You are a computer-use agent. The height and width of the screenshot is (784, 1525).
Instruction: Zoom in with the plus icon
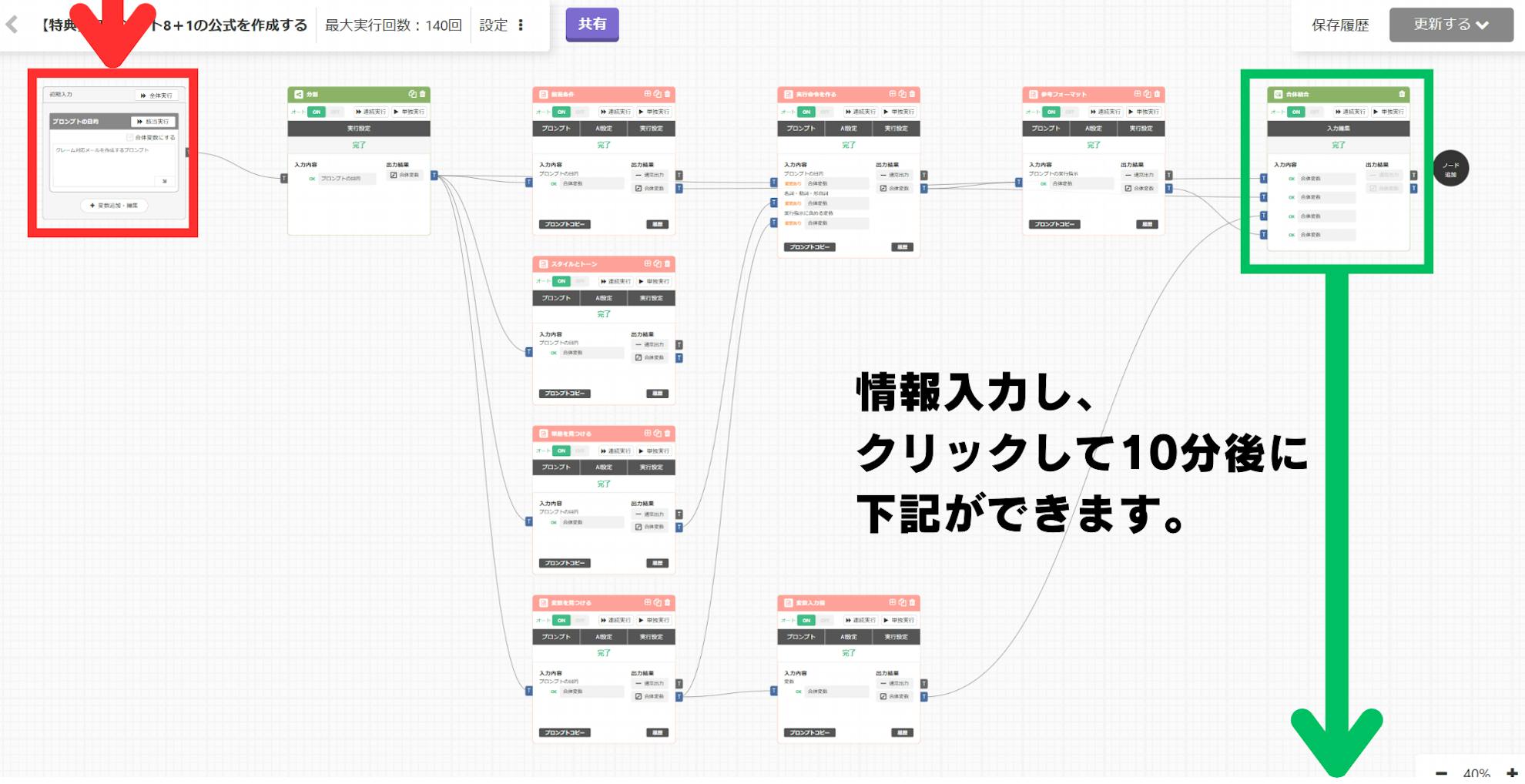pos(1512,772)
